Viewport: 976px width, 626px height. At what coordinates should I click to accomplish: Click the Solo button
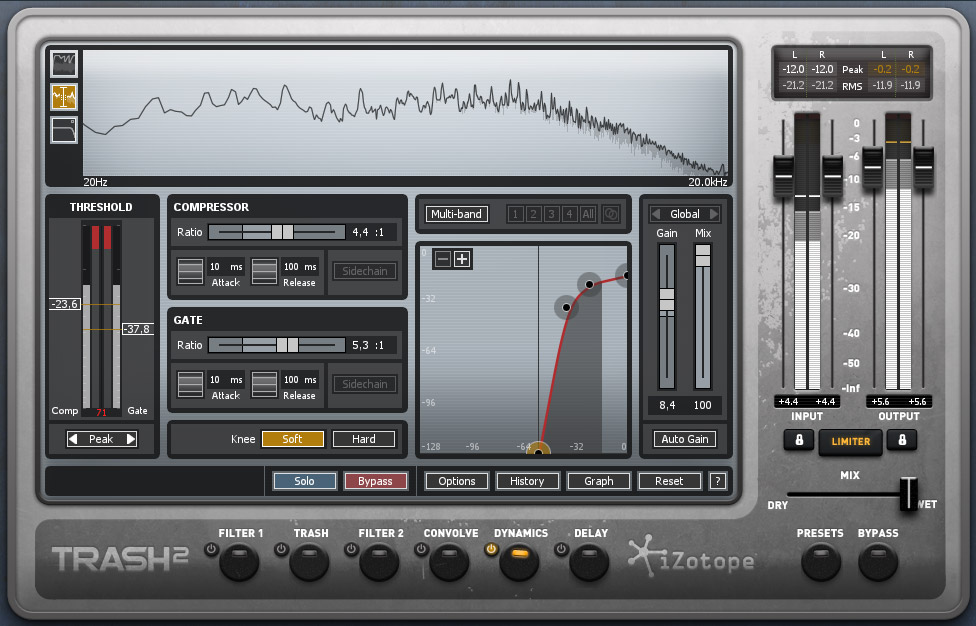pyautogui.click(x=304, y=480)
